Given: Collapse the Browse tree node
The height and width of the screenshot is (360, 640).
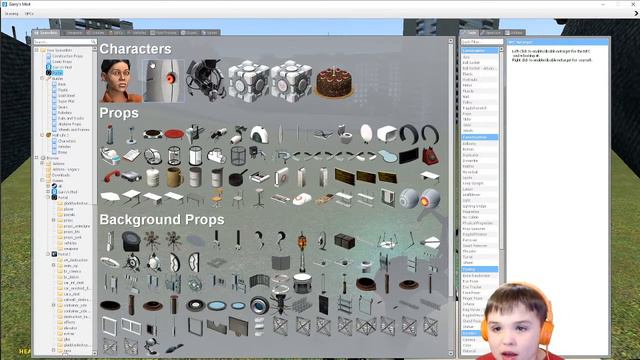Looking at the screenshot, I should [36, 158].
